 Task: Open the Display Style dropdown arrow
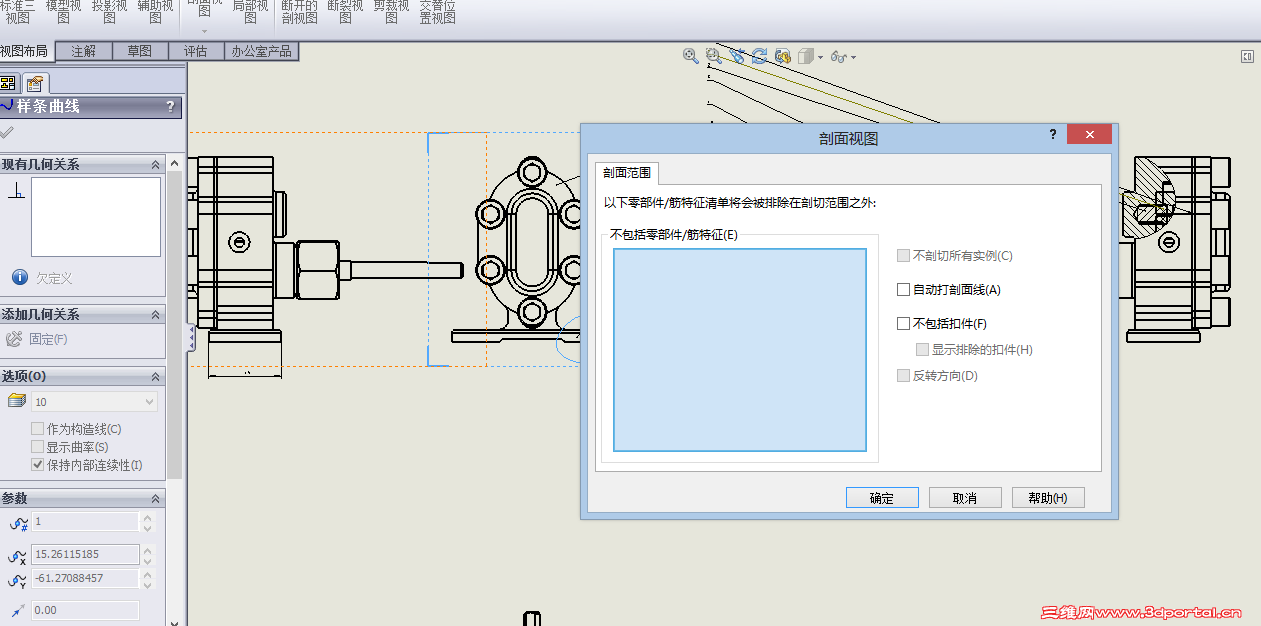coord(821,58)
